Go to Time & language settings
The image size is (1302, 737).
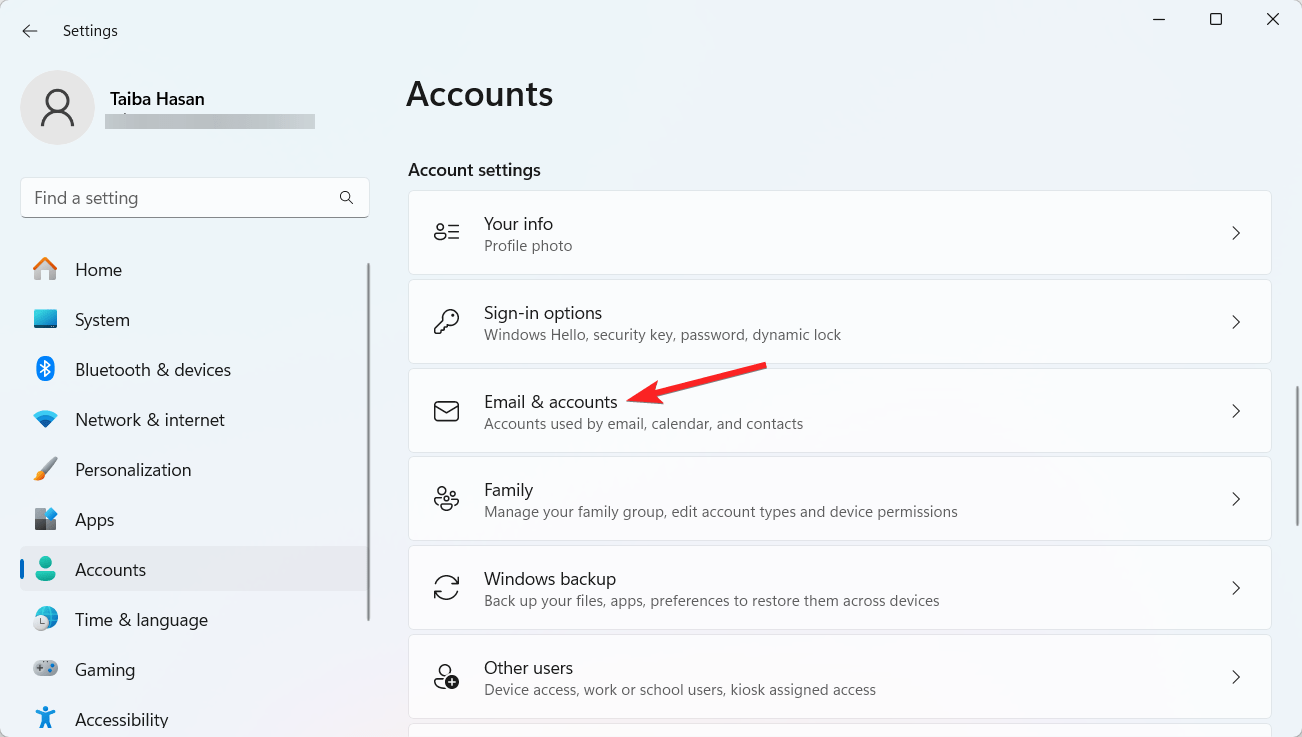(x=141, y=620)
